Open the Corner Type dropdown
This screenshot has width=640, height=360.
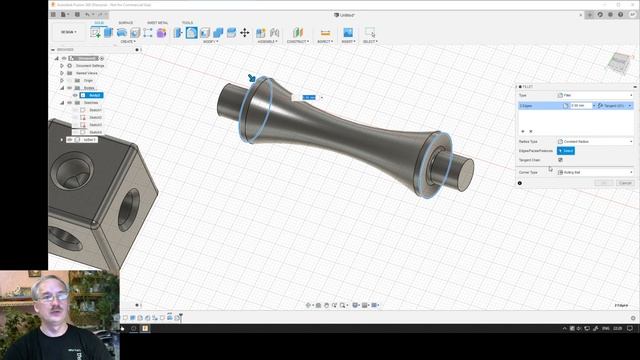(x=595, y=172)
